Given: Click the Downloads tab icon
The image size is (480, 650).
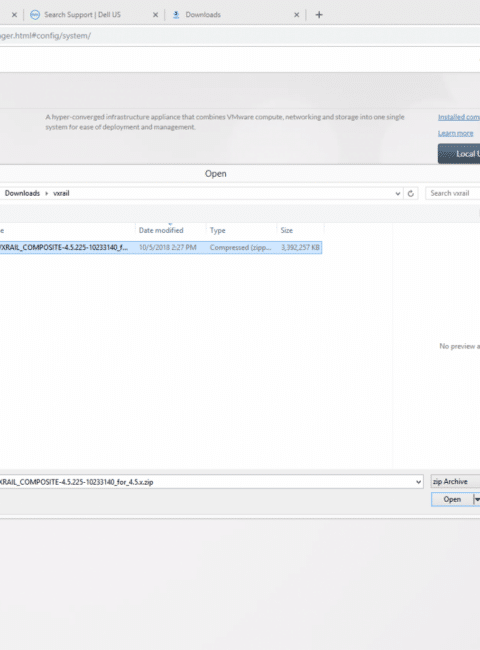Looking at the screenshot, I should (176, 15).
